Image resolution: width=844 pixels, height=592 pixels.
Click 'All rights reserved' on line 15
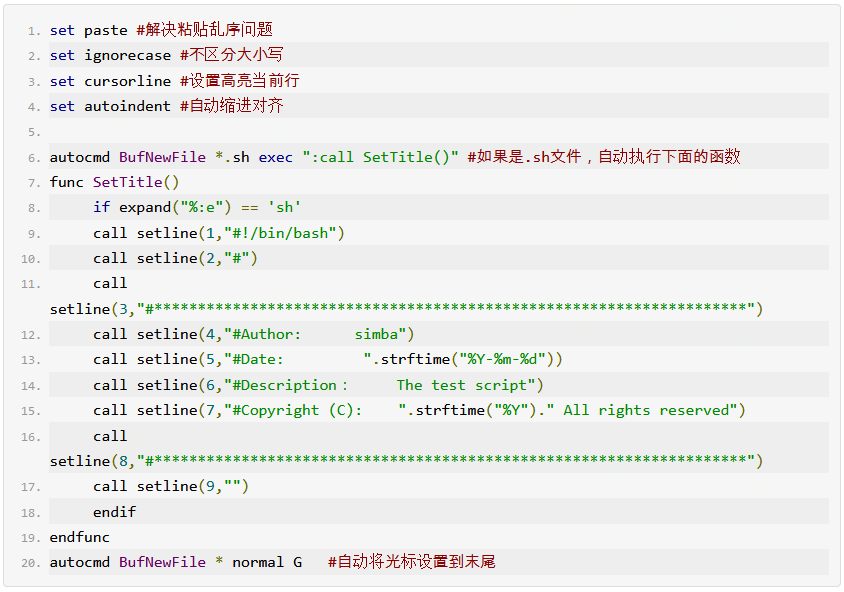(646, 411)
